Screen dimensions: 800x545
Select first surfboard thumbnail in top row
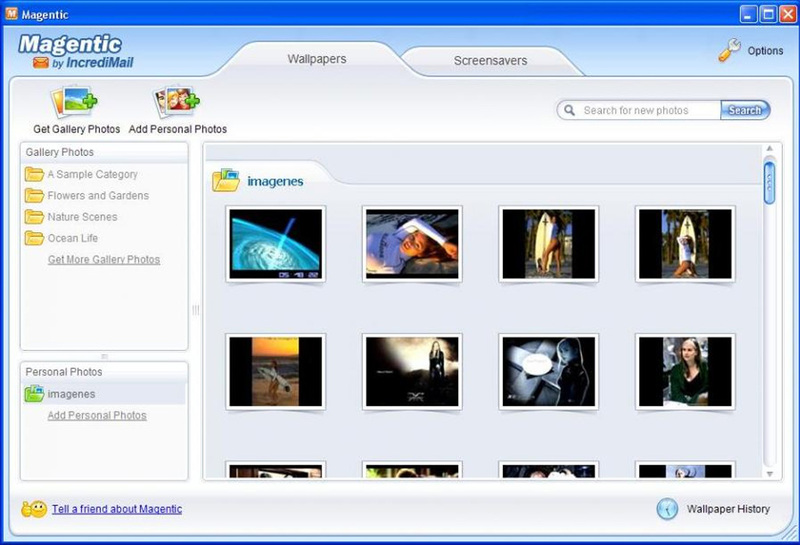click(x=548, y=244)
